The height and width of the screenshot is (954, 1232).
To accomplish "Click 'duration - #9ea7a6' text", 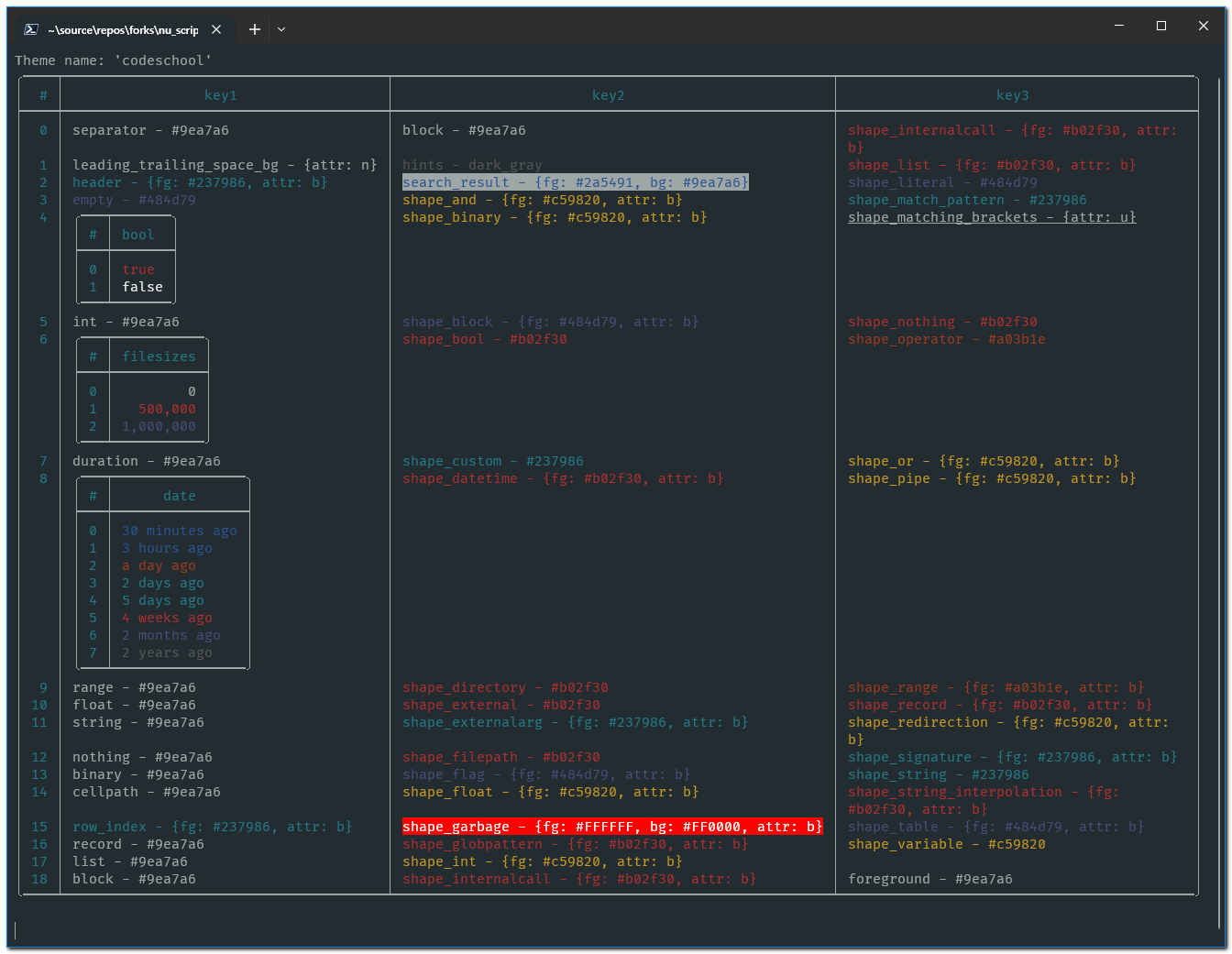I will point(147,461).
